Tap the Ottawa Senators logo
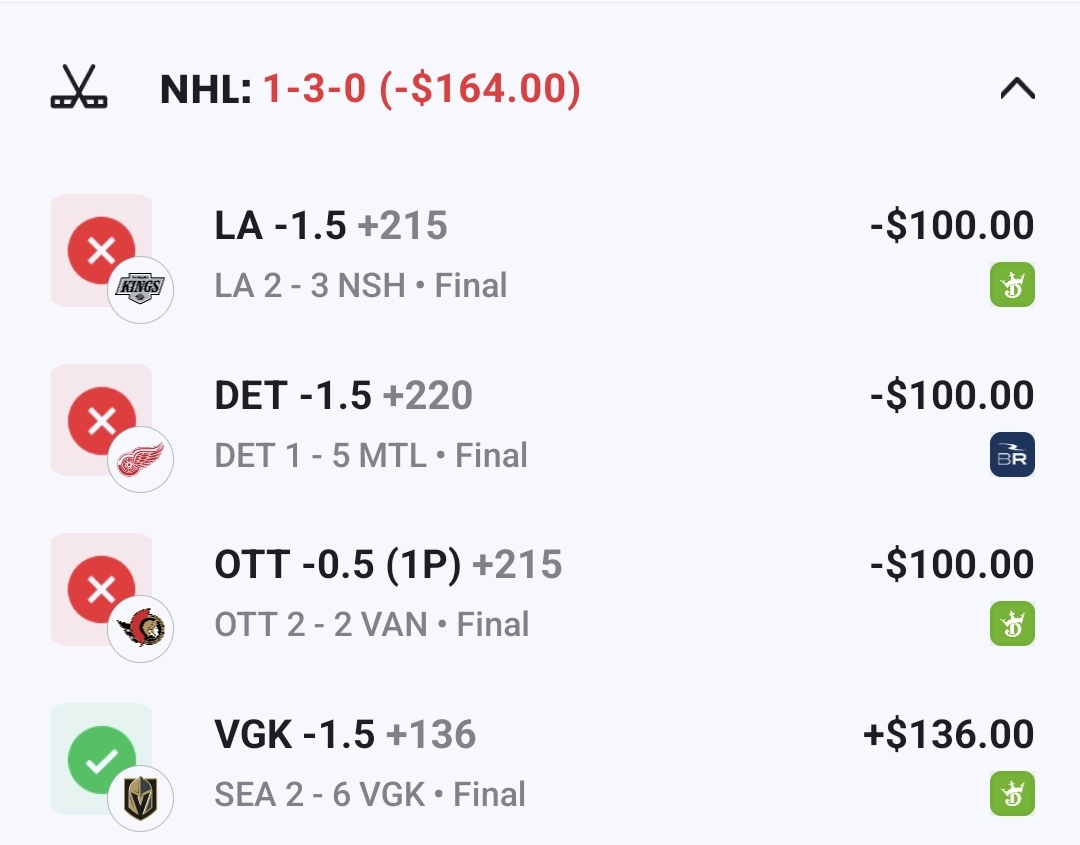Viewport: 1080px width, 845px height. (141, 629)
